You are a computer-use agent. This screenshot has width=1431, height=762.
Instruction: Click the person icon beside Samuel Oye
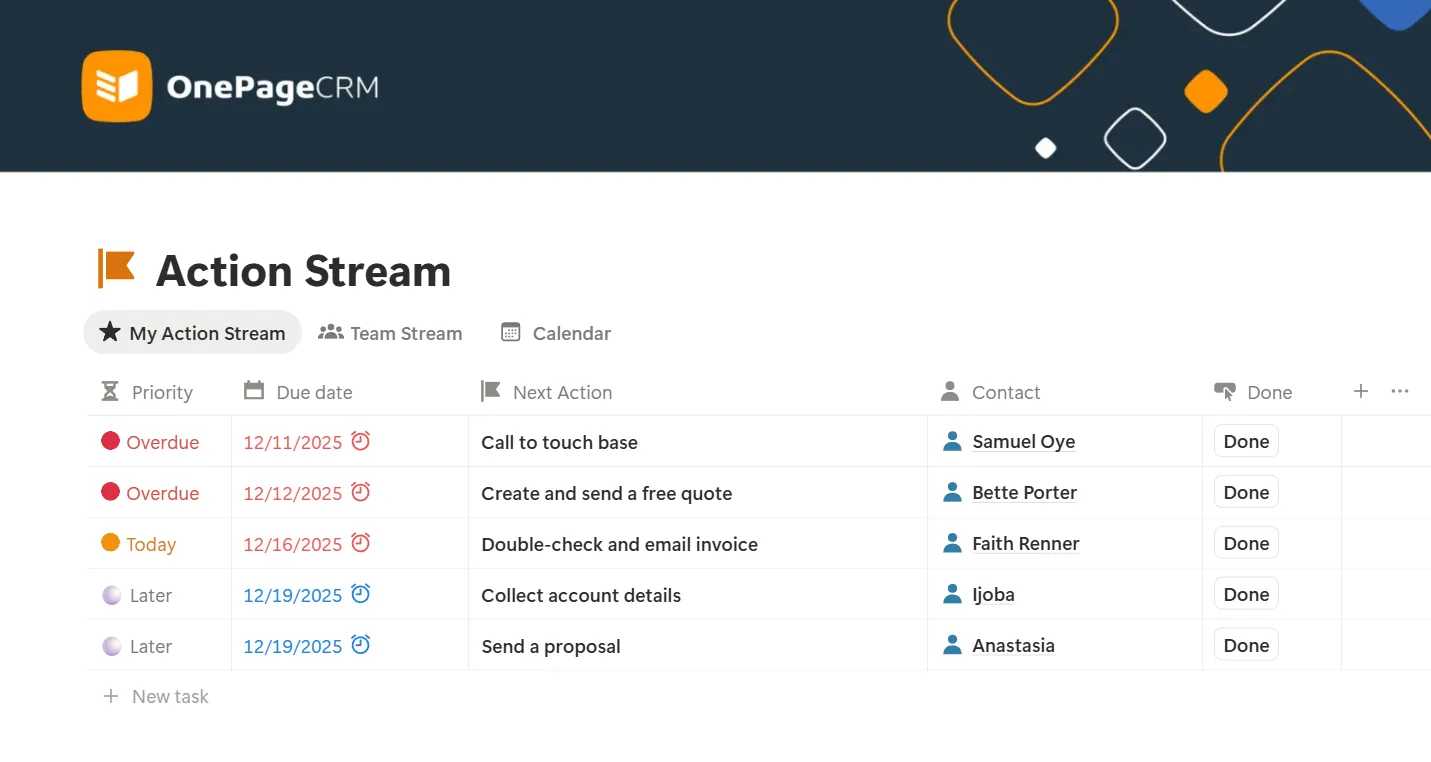[x=953, y=441]
